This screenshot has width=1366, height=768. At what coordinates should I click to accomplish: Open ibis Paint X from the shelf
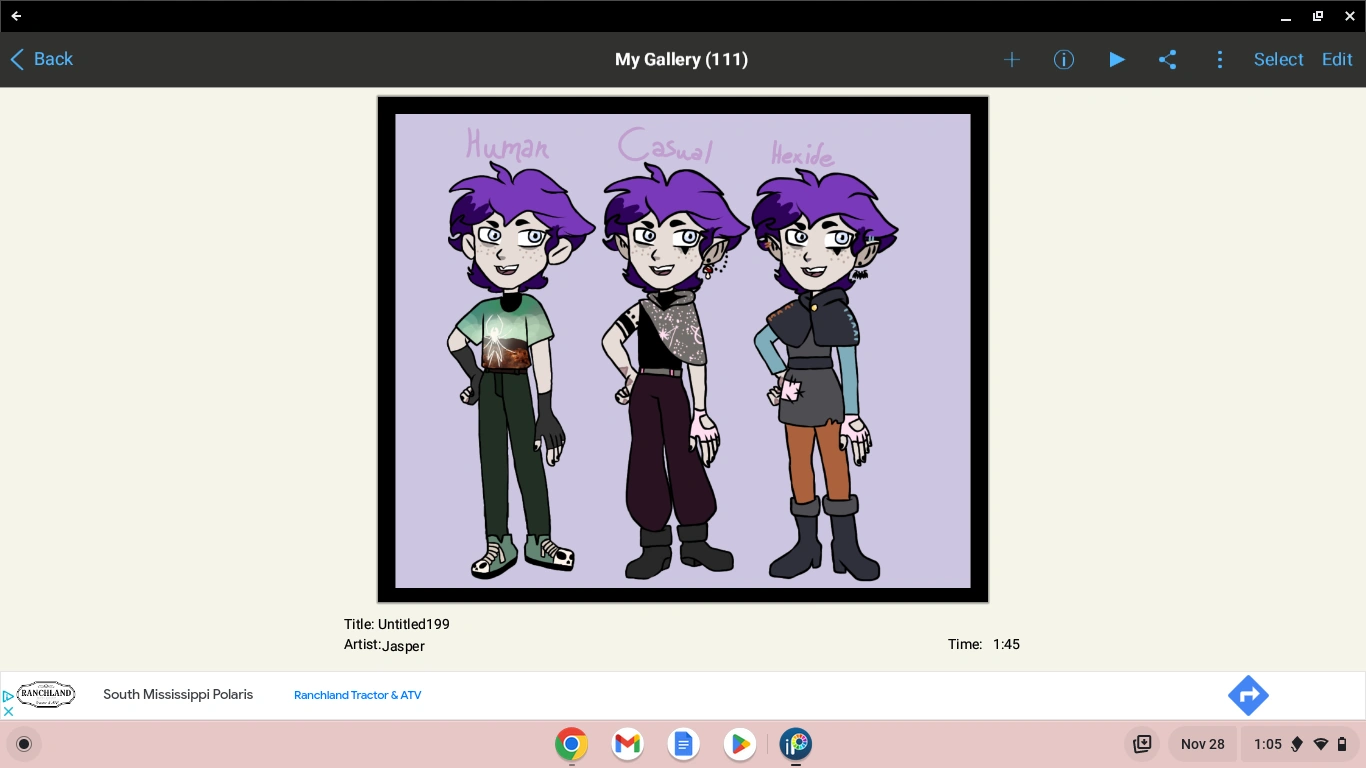pos(797,744)
